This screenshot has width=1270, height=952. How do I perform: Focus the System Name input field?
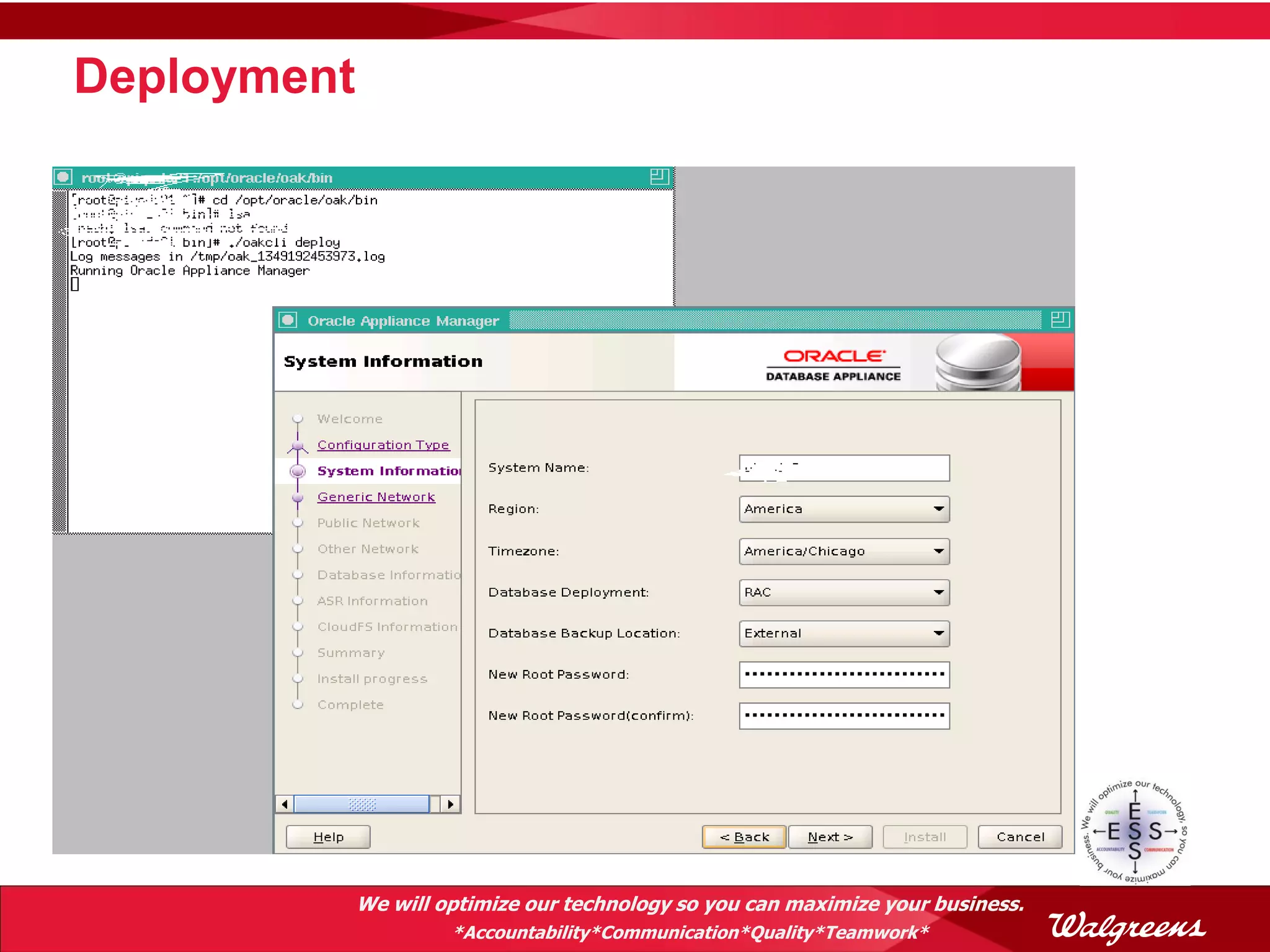[x=844, y=468]
